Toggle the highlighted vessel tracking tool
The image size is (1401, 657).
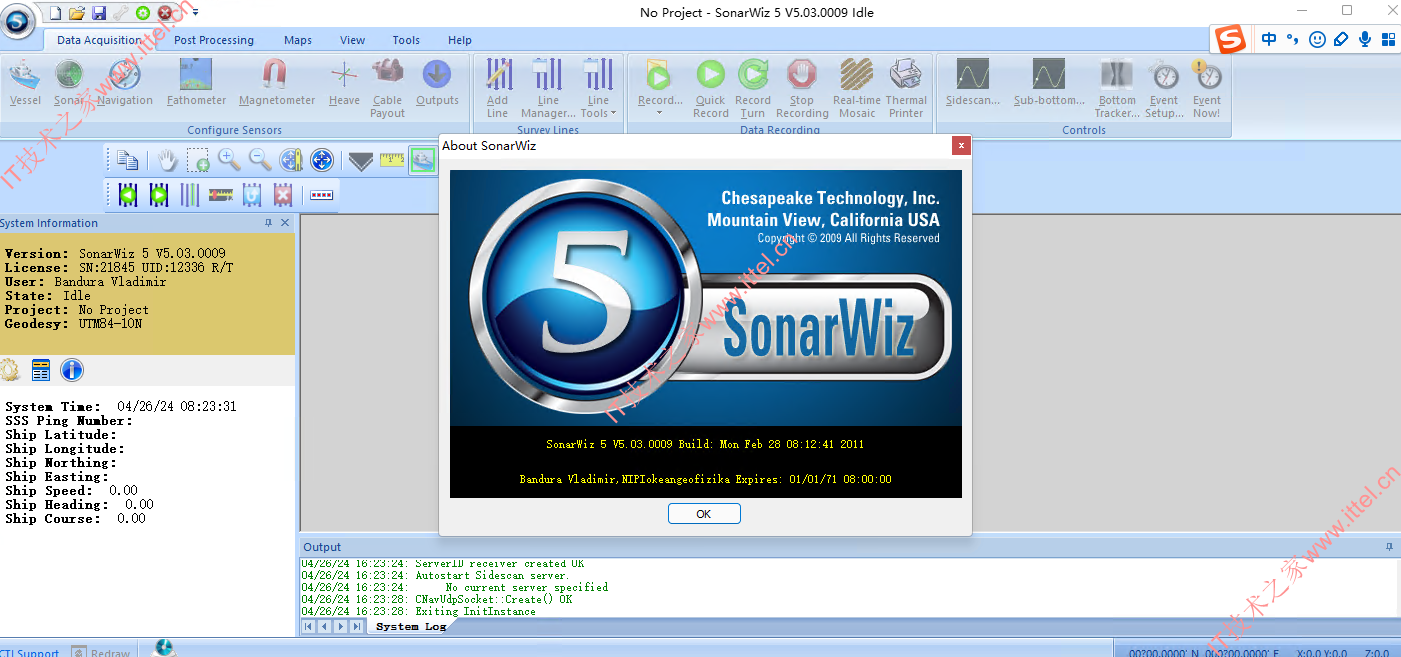[423, 160]
